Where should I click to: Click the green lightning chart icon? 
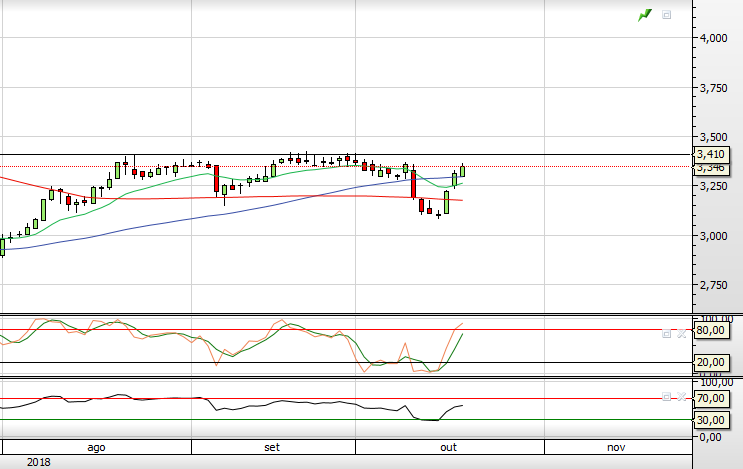click(644, 15)
